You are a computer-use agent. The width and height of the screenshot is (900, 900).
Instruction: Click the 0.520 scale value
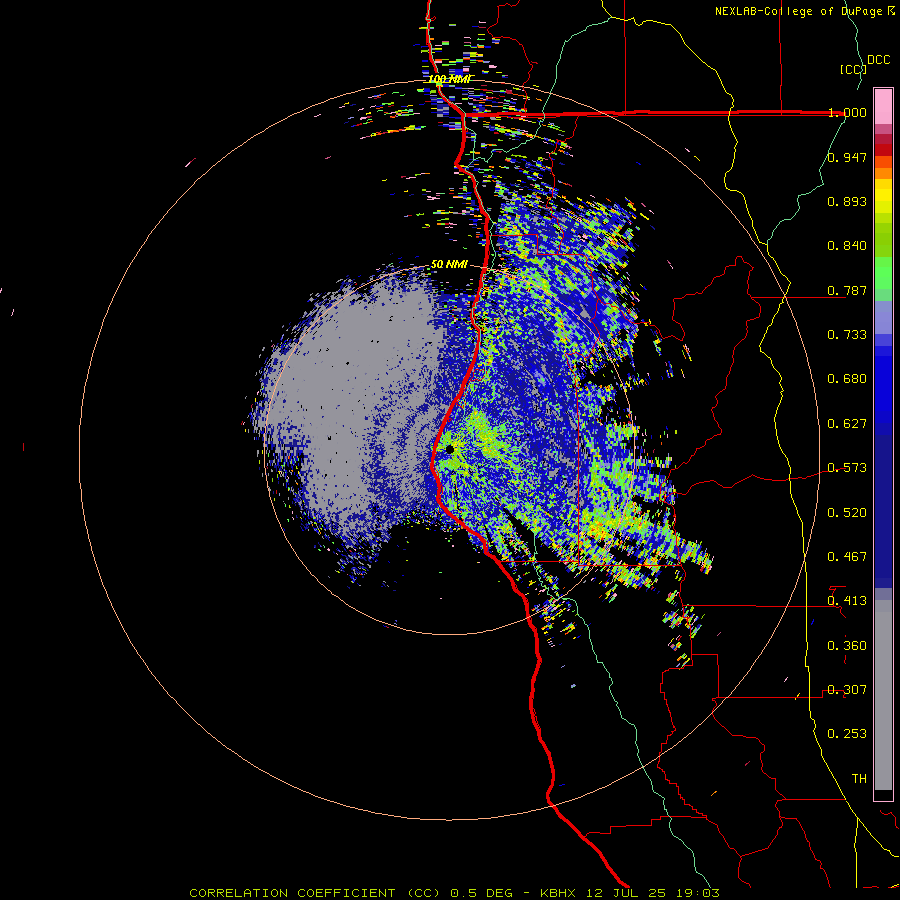(x=847, y=513)
